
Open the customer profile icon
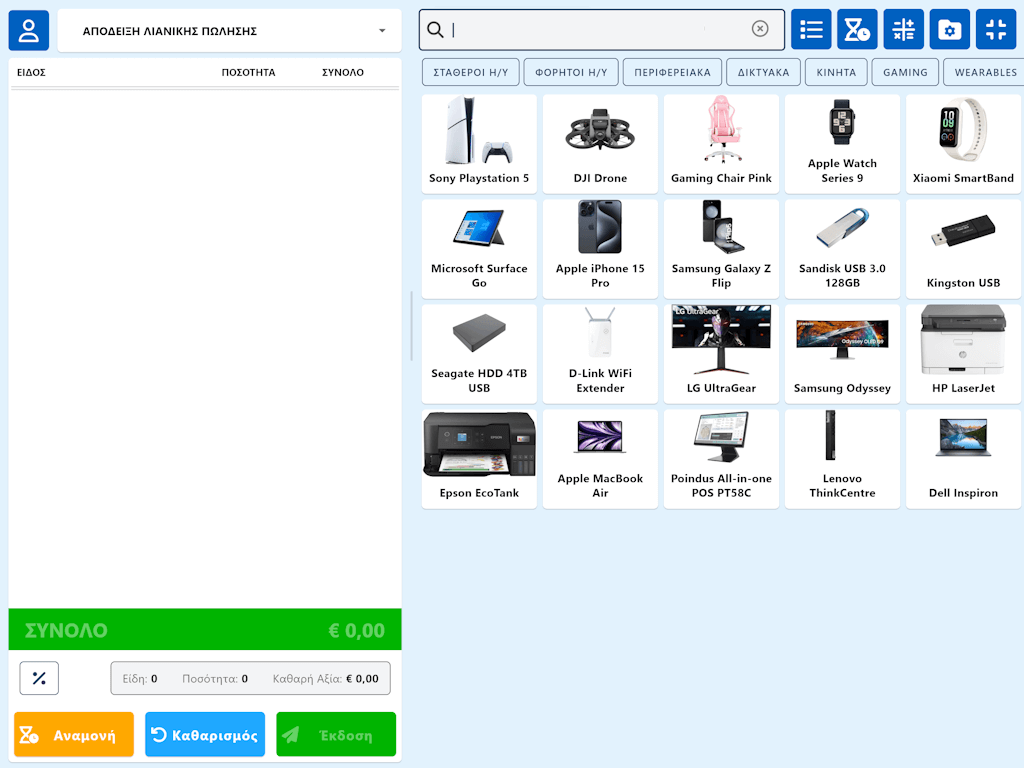tap(29, 31)
